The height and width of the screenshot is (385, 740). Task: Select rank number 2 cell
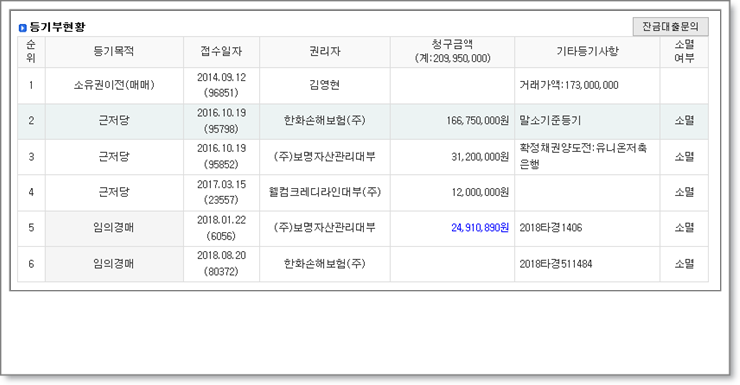(x=31, y=121)
